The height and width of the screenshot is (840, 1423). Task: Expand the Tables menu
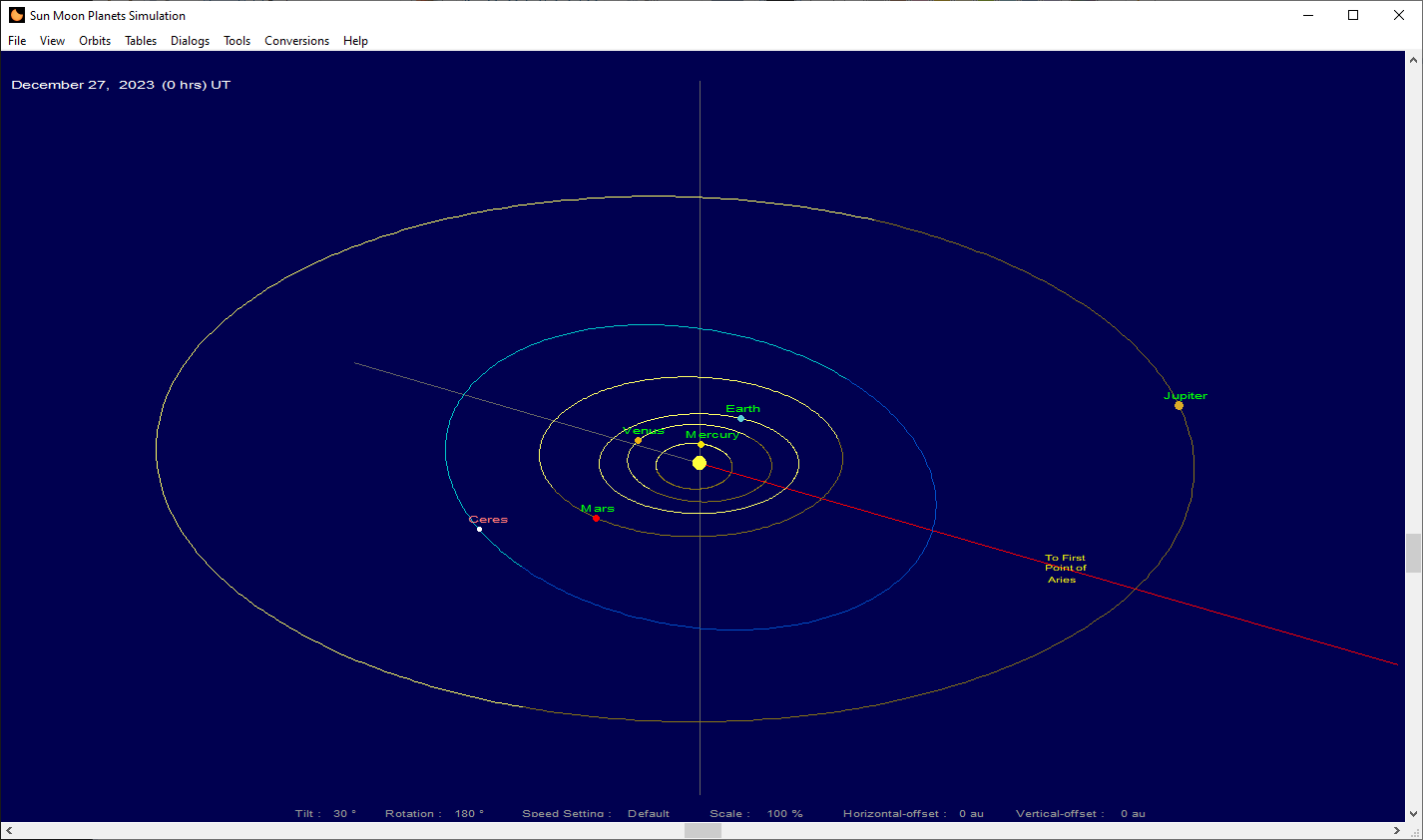141,41
